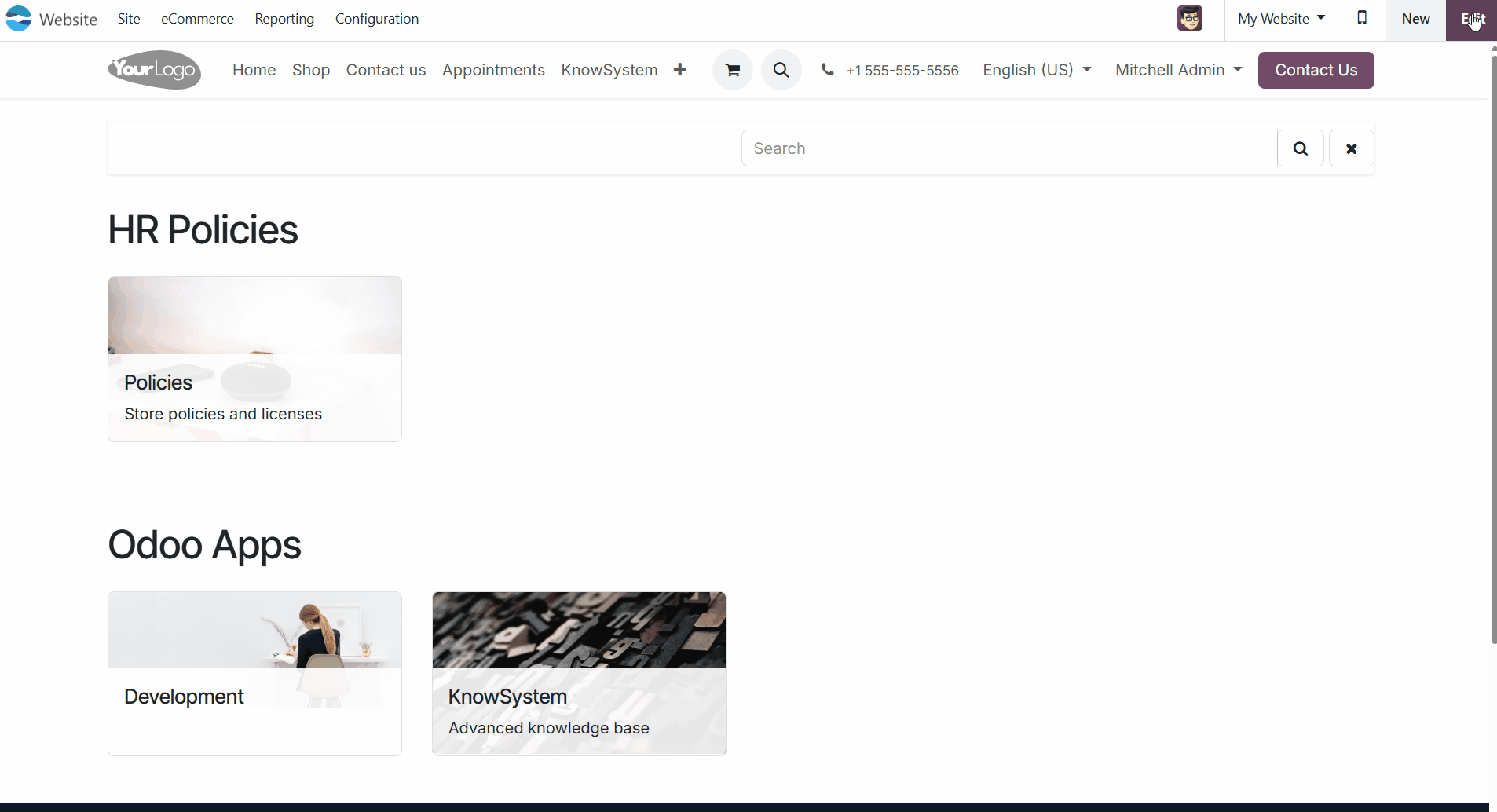1497x812 pixels.
Task: Click the phone number +1 555-555-5556
Action: coord(902,71)
